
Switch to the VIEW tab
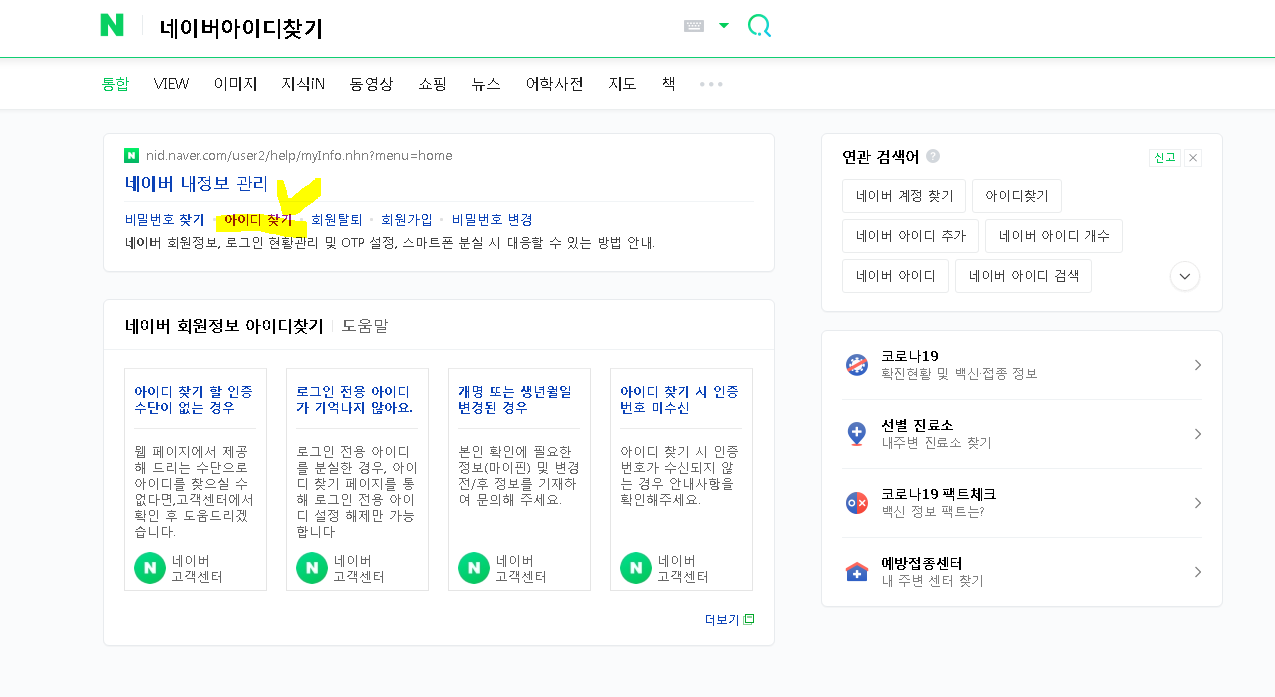click(171, 84)
